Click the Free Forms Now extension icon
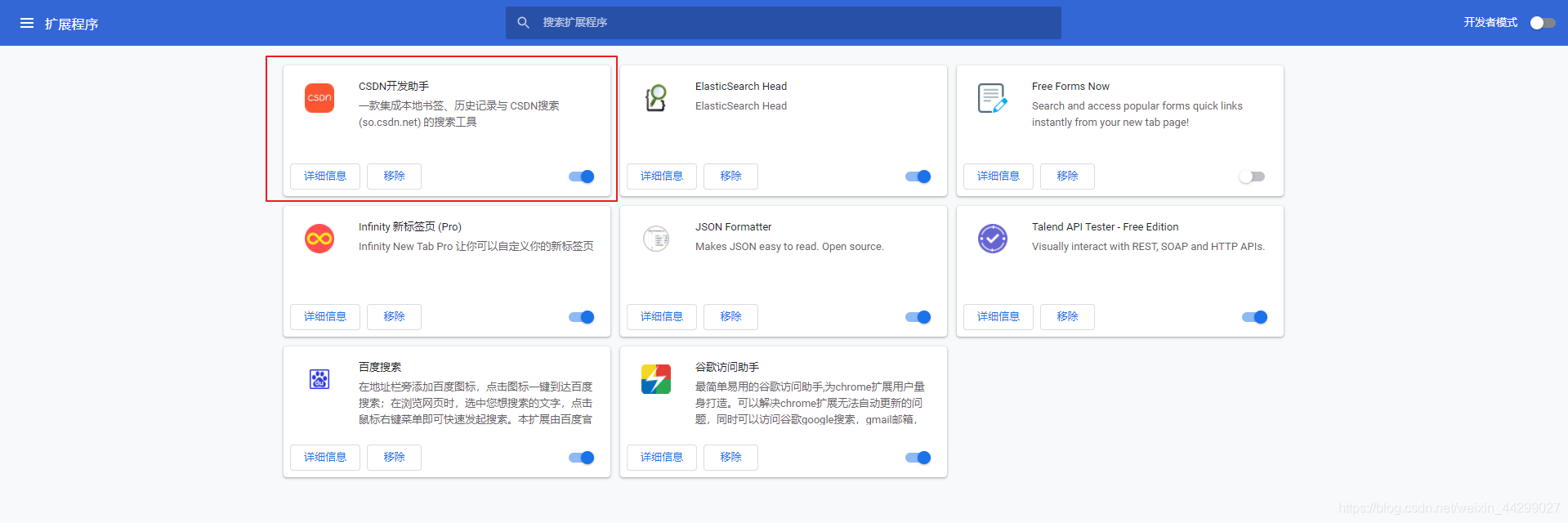This screenshot has width=1568, height=523. [x=993, y=98]
